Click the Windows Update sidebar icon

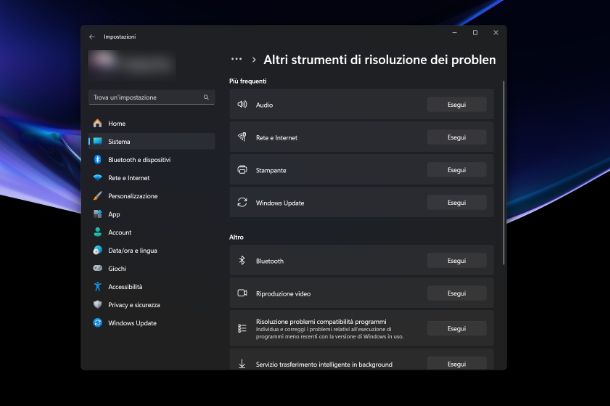97,323
